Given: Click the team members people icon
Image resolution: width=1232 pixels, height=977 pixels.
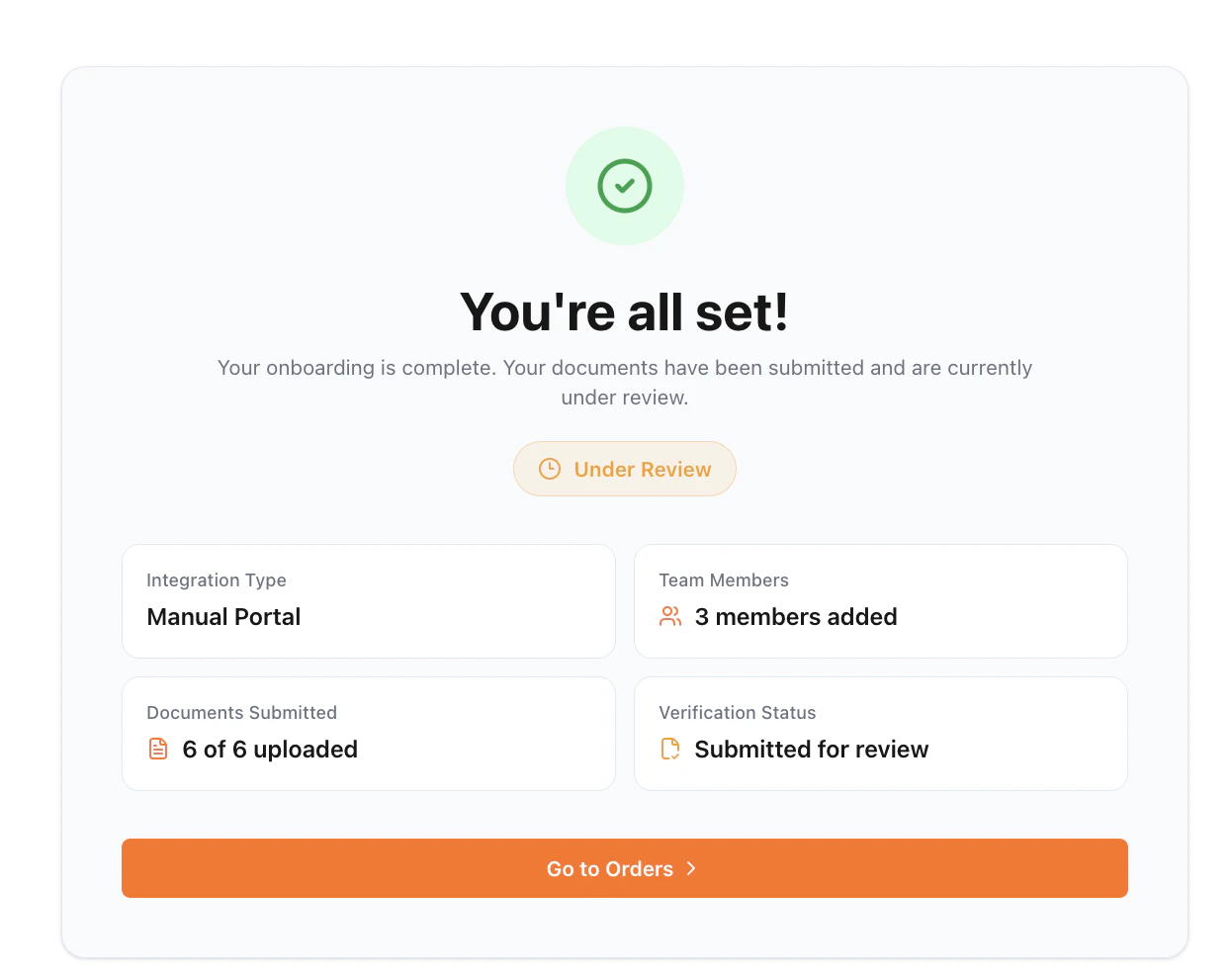Looking at the screenshot, I should (x=670, y=616).
